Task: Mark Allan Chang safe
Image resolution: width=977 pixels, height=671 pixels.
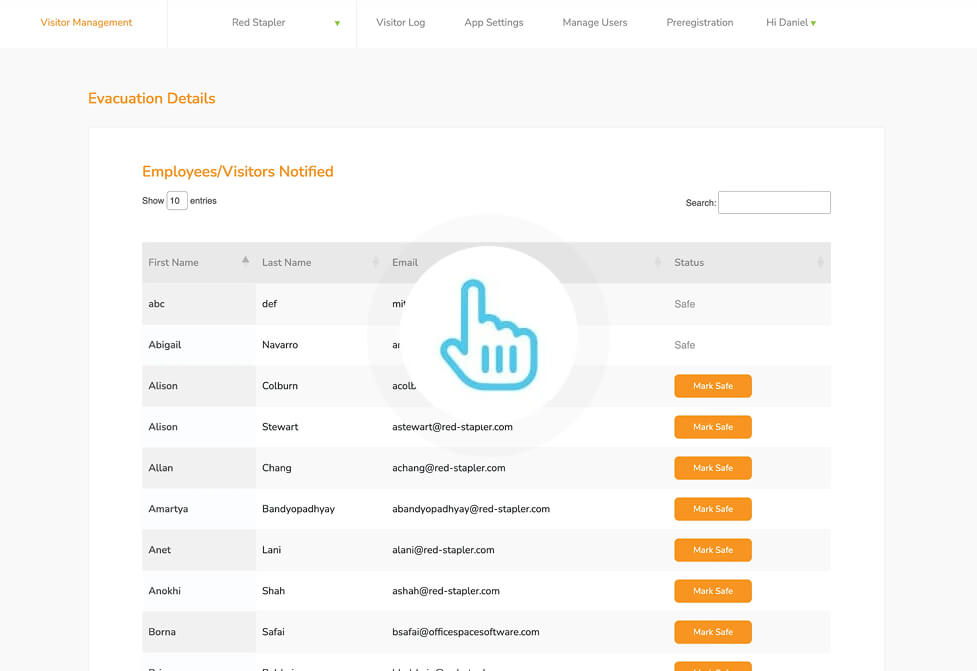Action: click(712, 468)
